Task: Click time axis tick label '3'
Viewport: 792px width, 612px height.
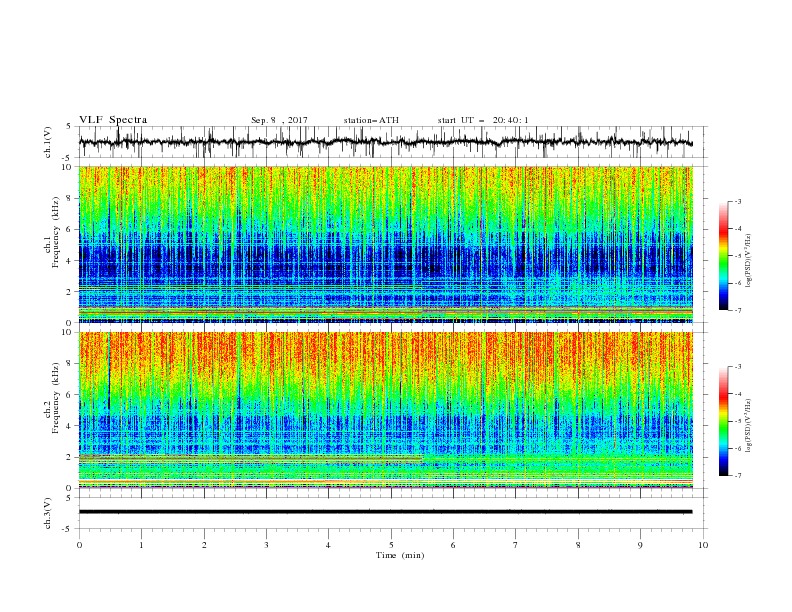Action: click(x=266, y=545)
